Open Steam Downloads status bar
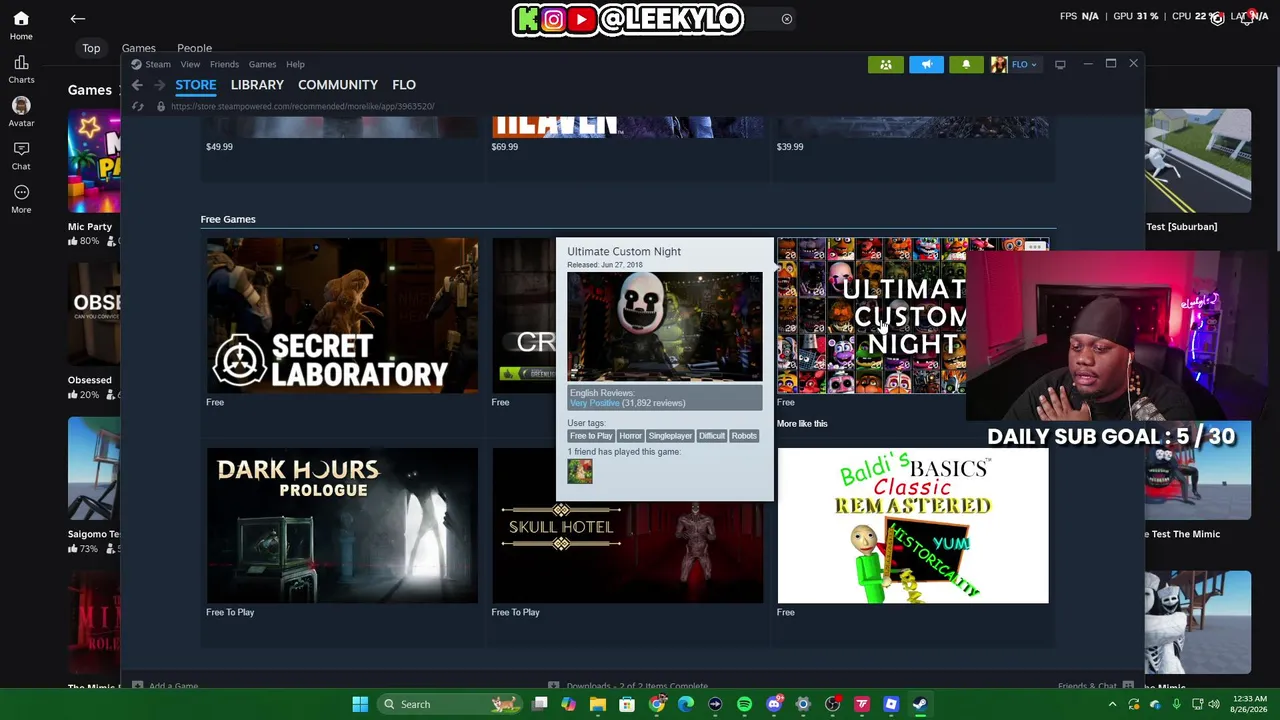Viewport: 1280px width, 720px height. [628, 686]
